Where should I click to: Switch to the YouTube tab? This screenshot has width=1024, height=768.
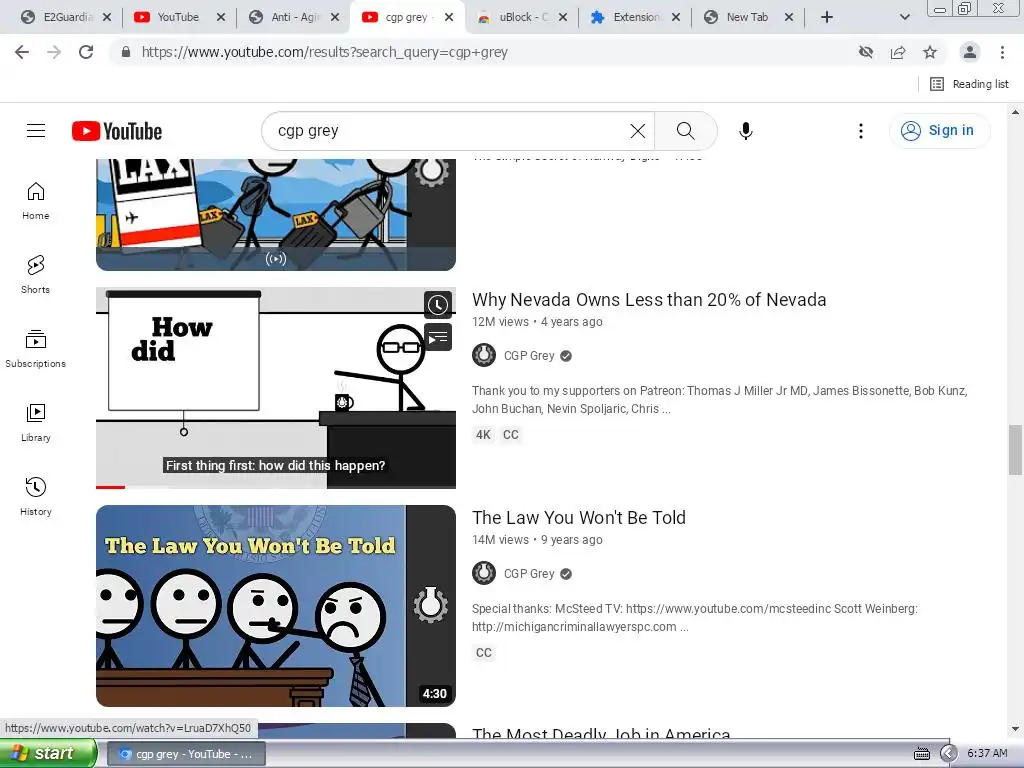178,17
